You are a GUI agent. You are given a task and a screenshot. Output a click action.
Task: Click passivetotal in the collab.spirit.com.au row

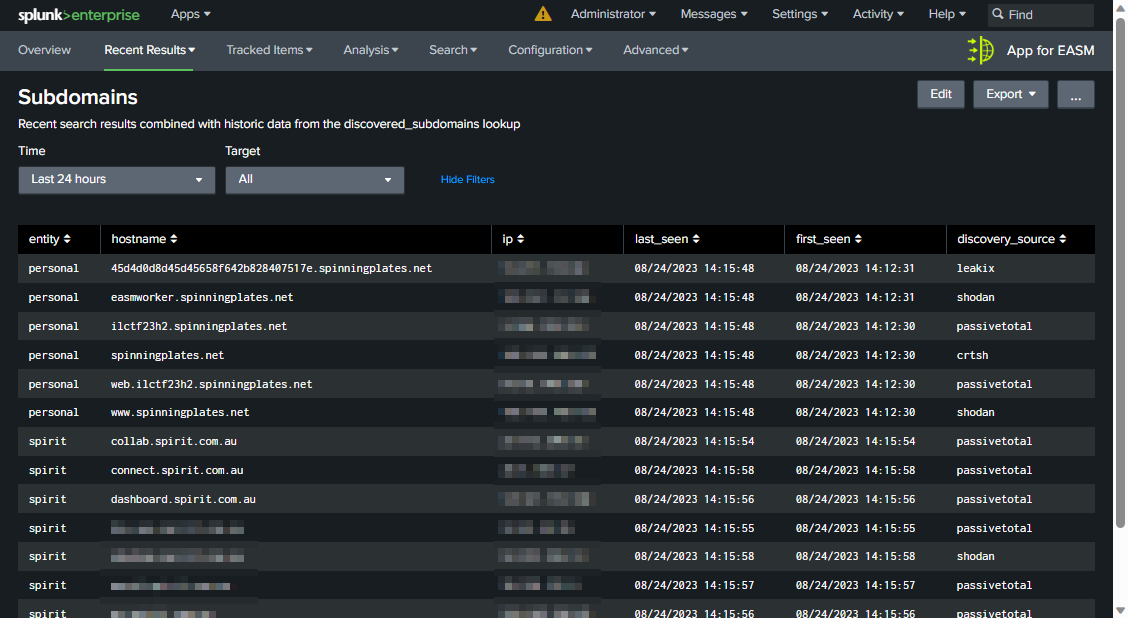(x=994, y=441)
